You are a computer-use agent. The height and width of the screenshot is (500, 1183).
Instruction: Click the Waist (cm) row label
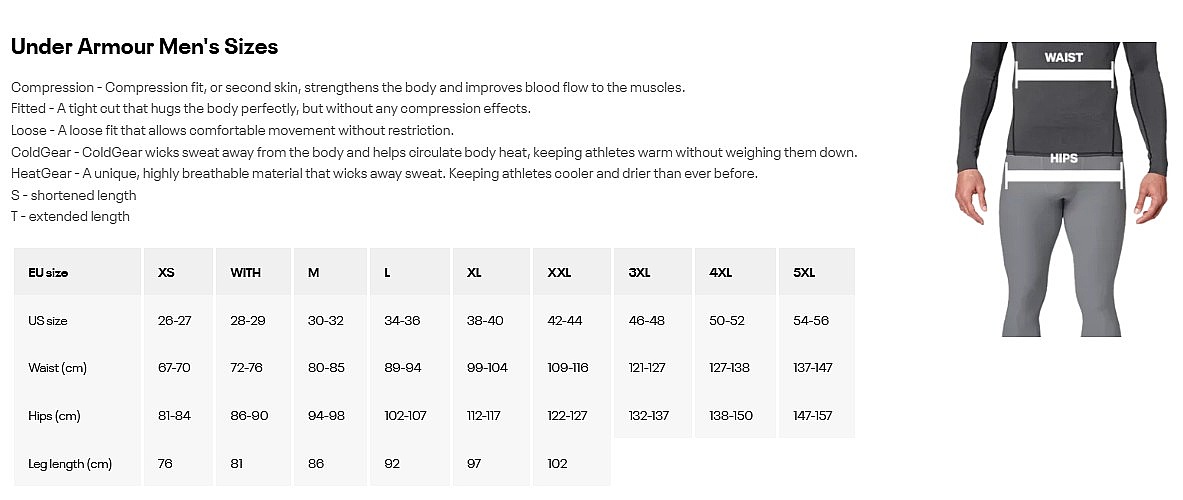[x=57, y=368]
